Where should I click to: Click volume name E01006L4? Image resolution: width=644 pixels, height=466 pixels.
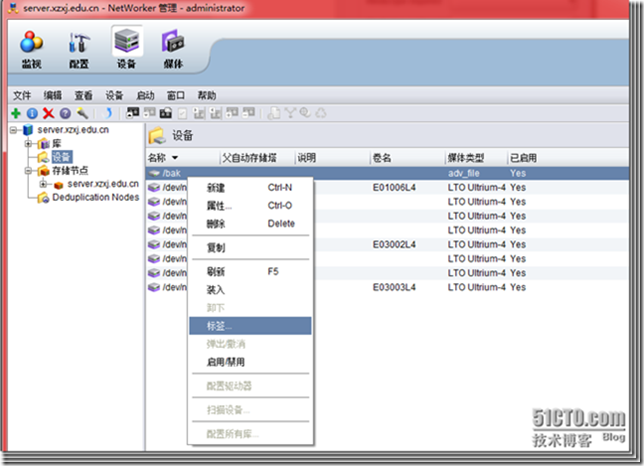pos(394,188)
